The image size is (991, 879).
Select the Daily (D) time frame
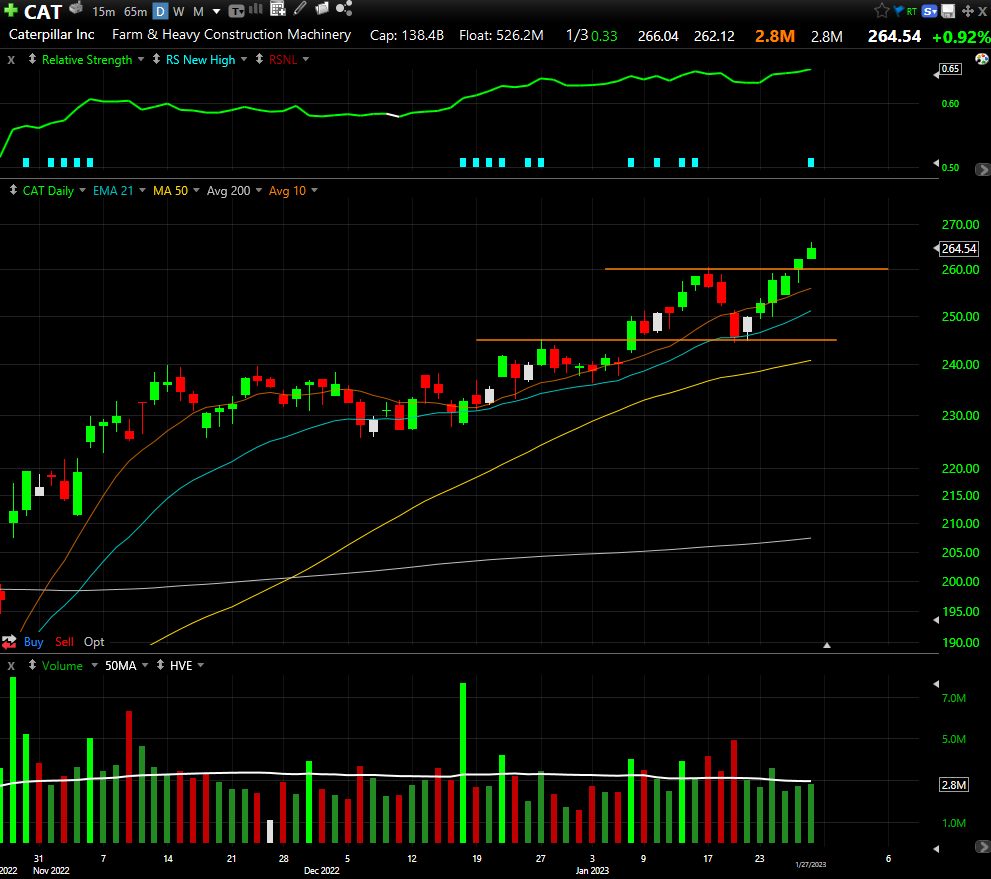tap(161, 11)
